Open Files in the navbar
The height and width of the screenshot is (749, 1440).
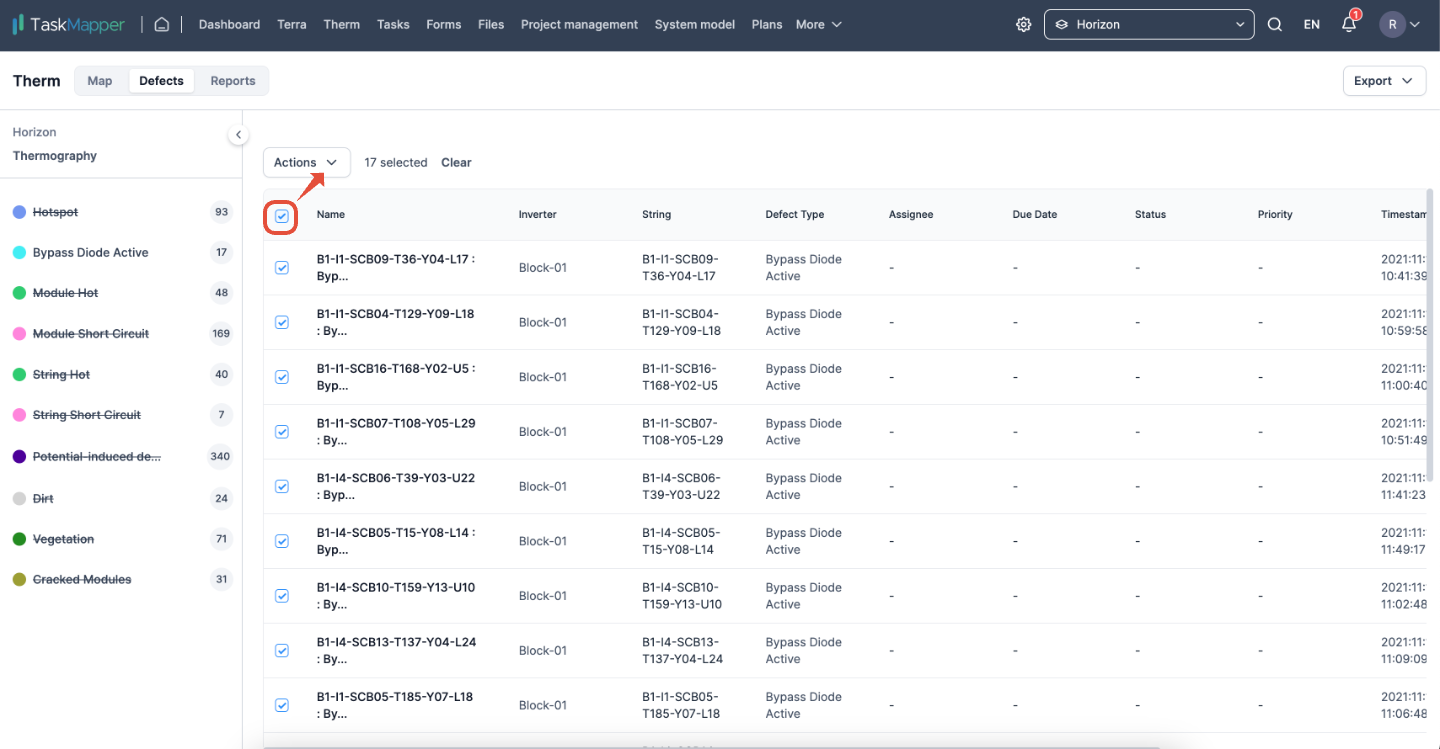point(491,25)
